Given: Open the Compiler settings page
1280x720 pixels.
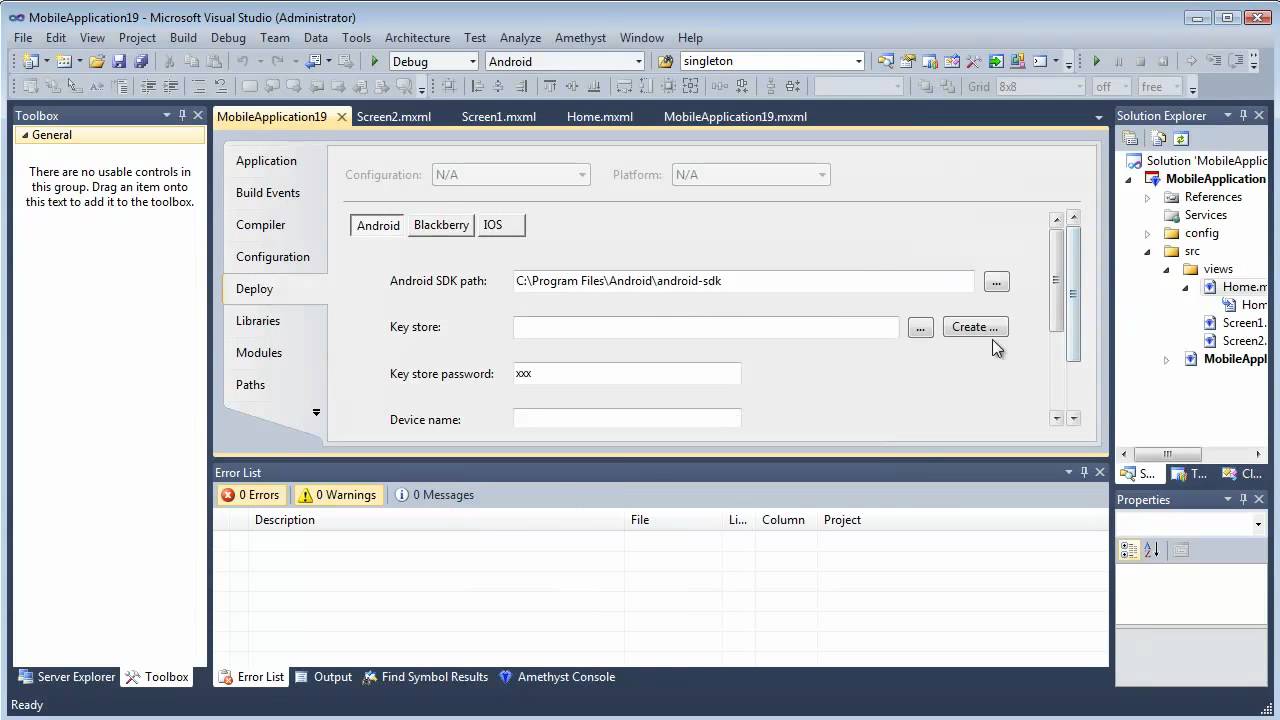Looking at the screenshot, I should coord(260,225).
